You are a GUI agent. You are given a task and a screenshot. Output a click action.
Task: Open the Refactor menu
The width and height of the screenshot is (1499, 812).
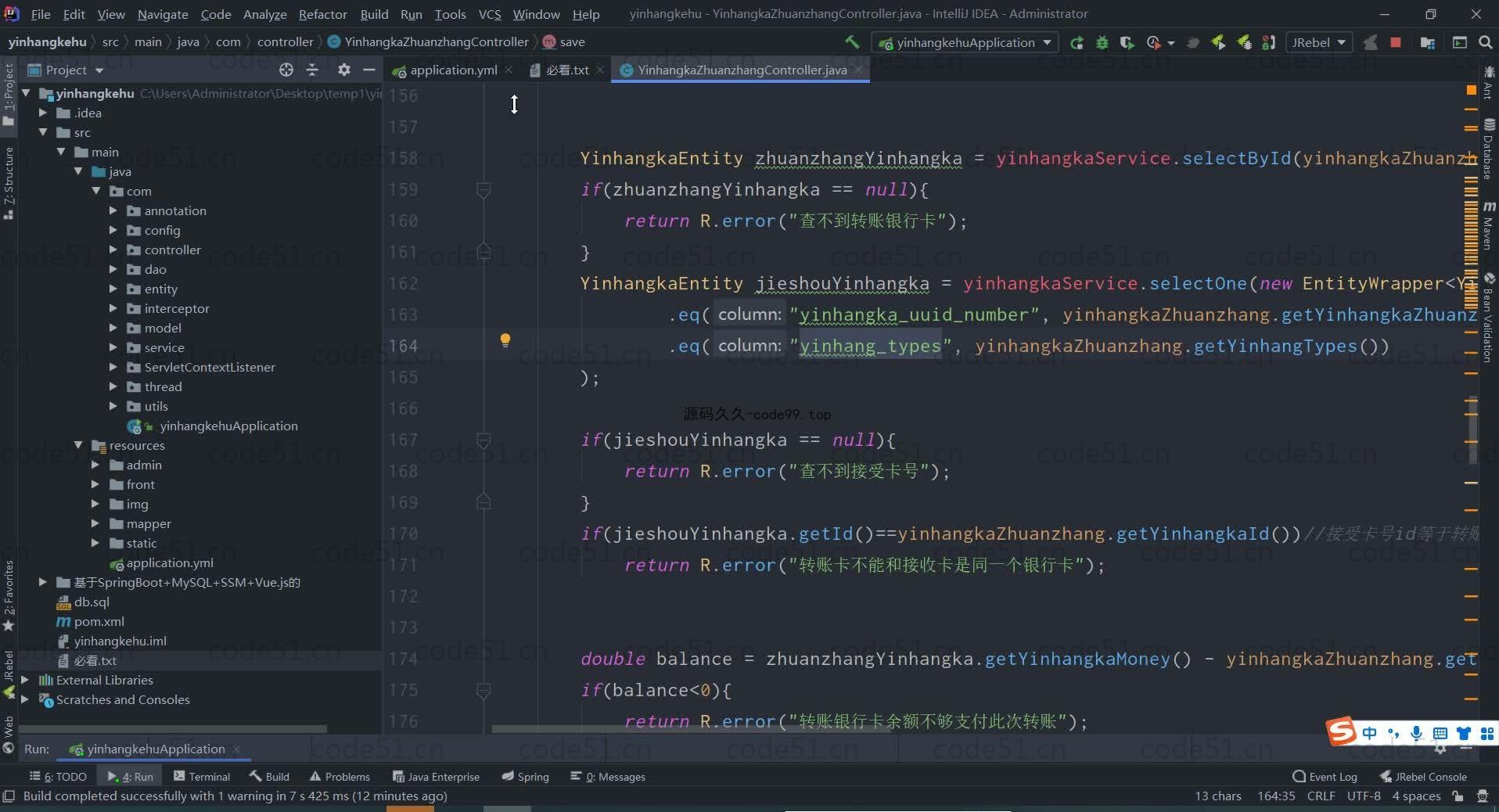(322, 14)
